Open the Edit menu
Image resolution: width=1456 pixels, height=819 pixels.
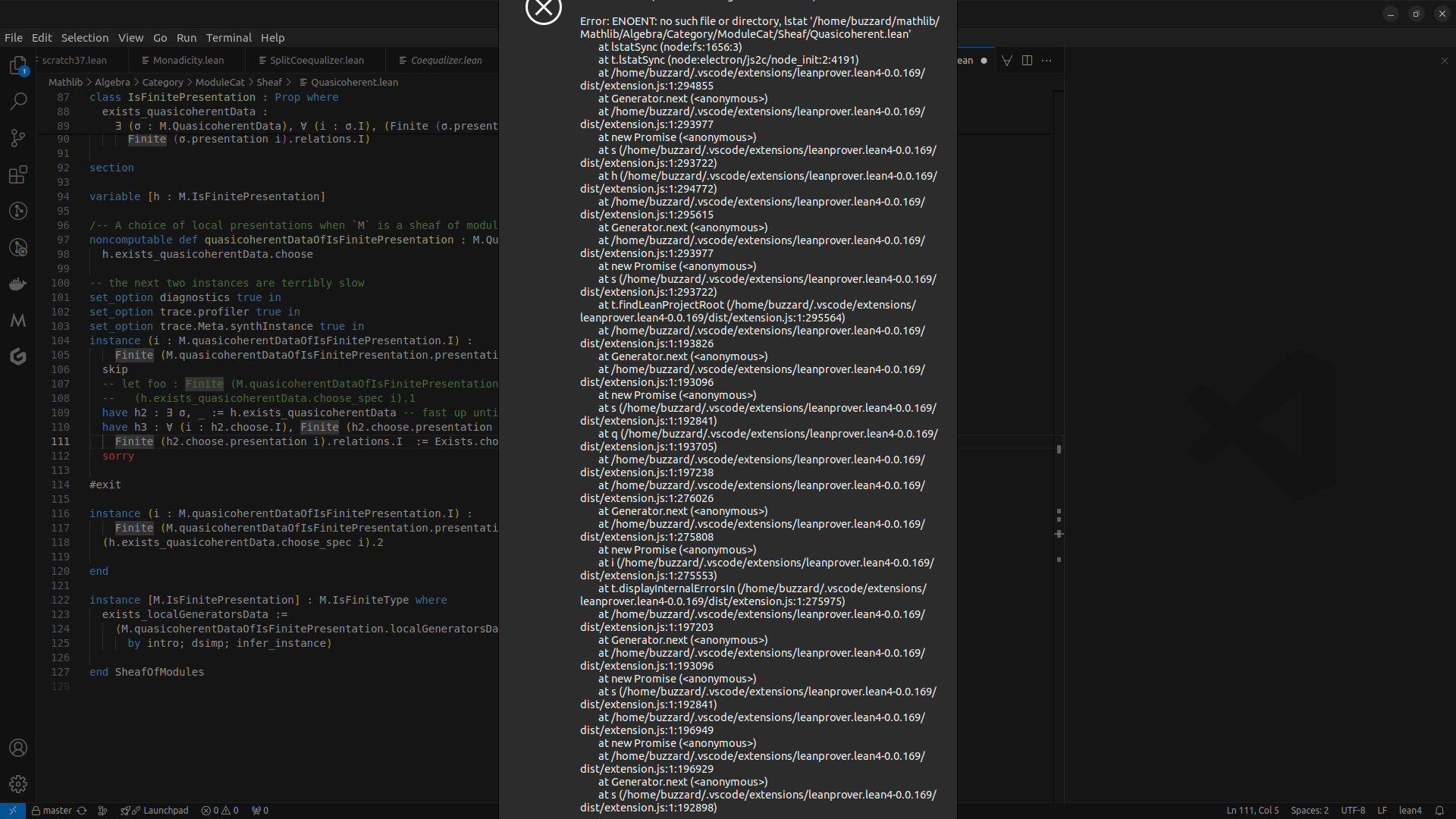tap(42, 38)
